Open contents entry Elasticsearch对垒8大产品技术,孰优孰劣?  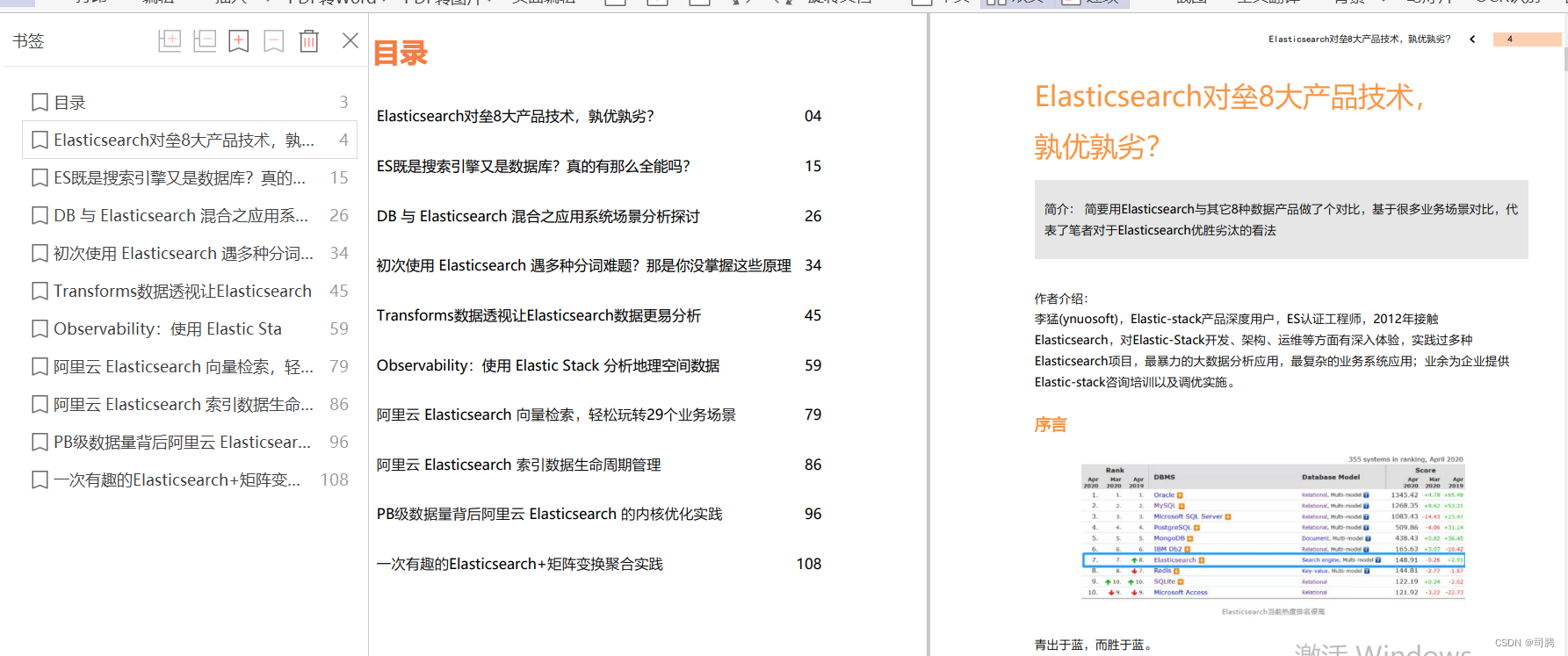[515, 117]
